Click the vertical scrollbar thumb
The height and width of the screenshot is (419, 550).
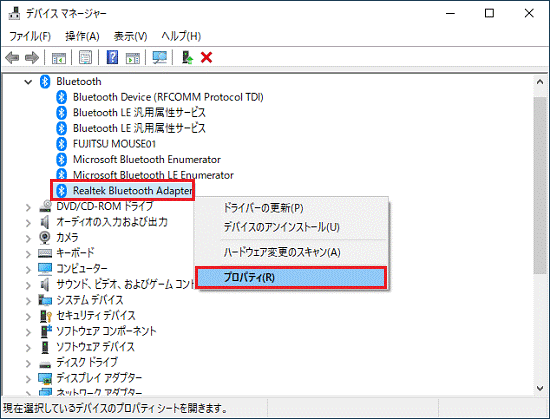coord(540,185)
